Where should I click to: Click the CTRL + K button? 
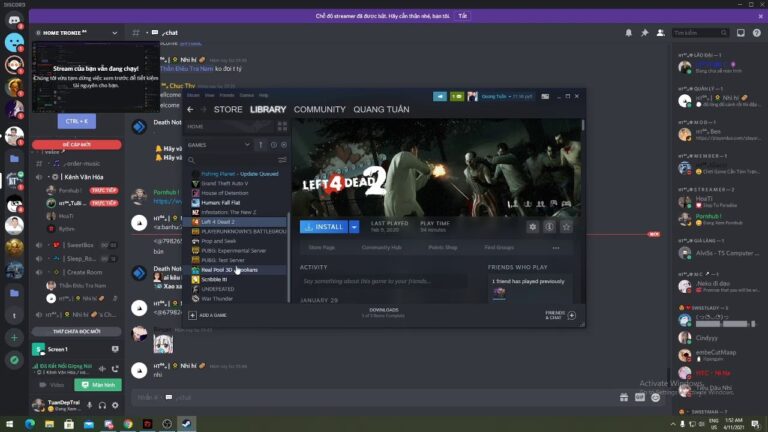76,121
